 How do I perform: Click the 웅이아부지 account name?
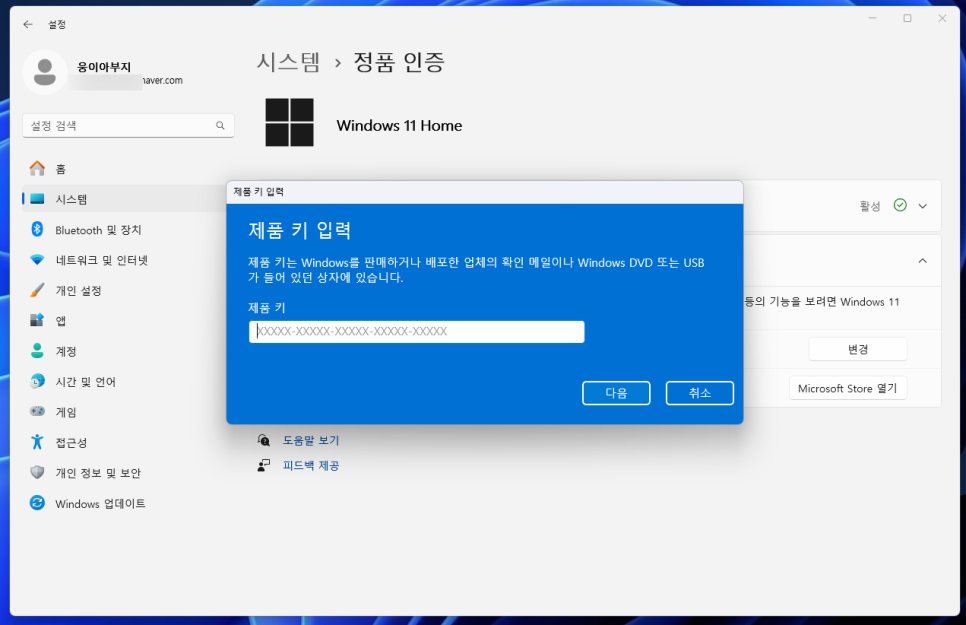[104, 67]
